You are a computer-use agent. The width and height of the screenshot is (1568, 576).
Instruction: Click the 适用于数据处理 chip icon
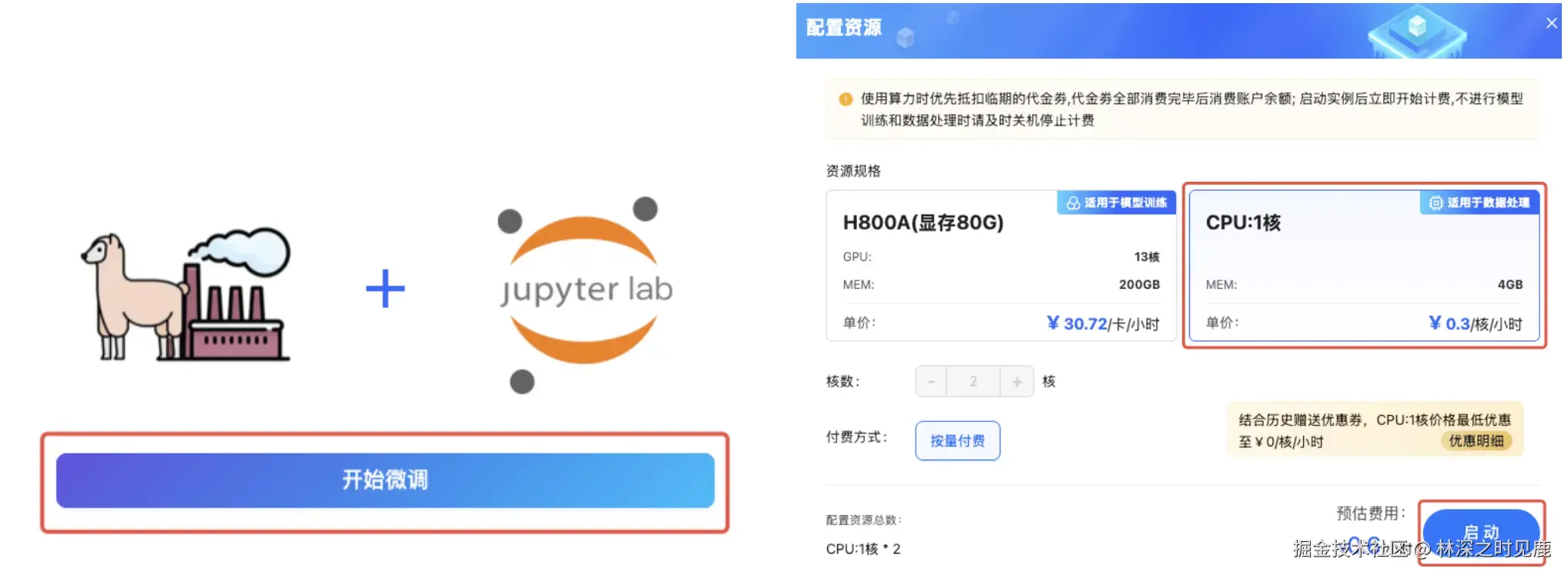pos(1436,203)
